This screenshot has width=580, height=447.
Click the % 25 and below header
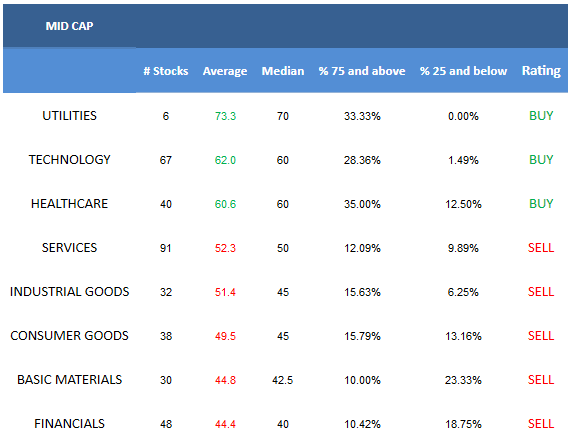coord(463,71)
